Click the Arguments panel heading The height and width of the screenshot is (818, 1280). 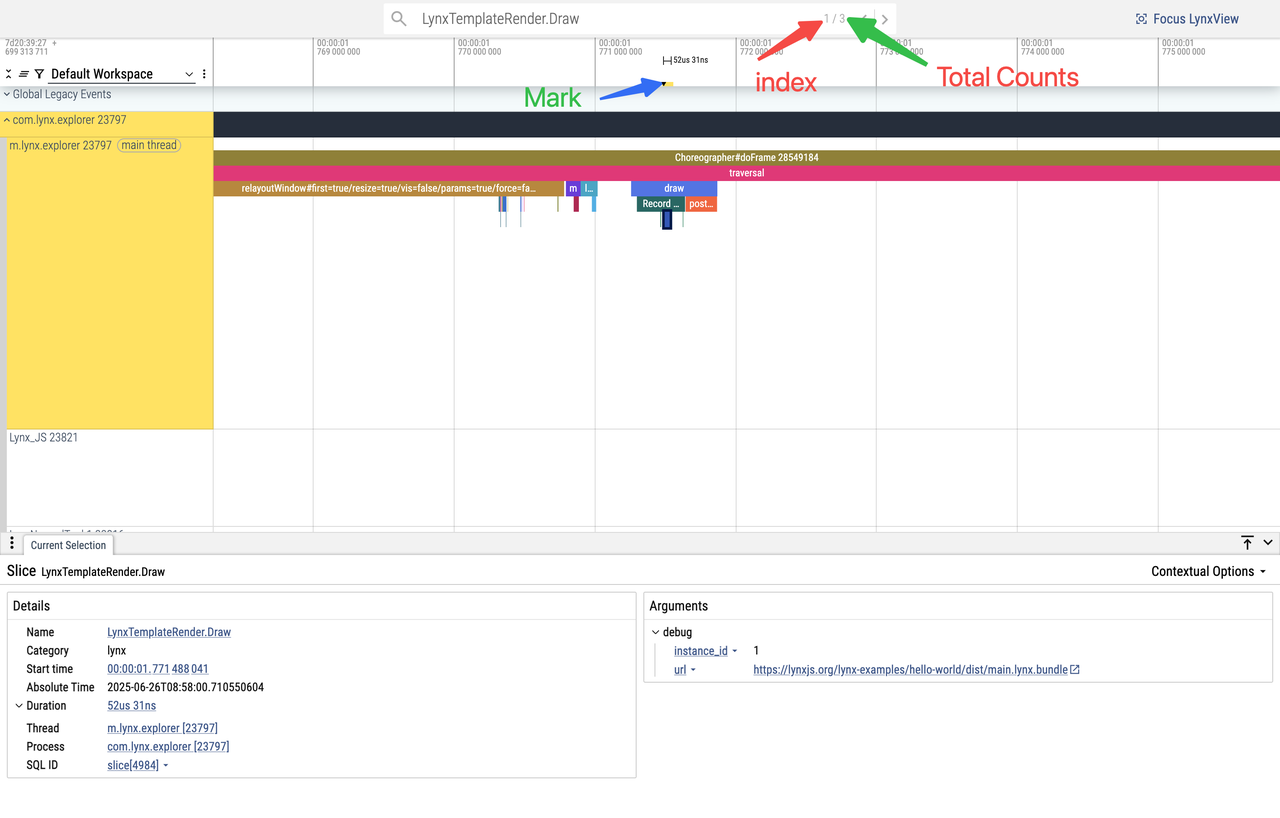(x=678, y=606)
